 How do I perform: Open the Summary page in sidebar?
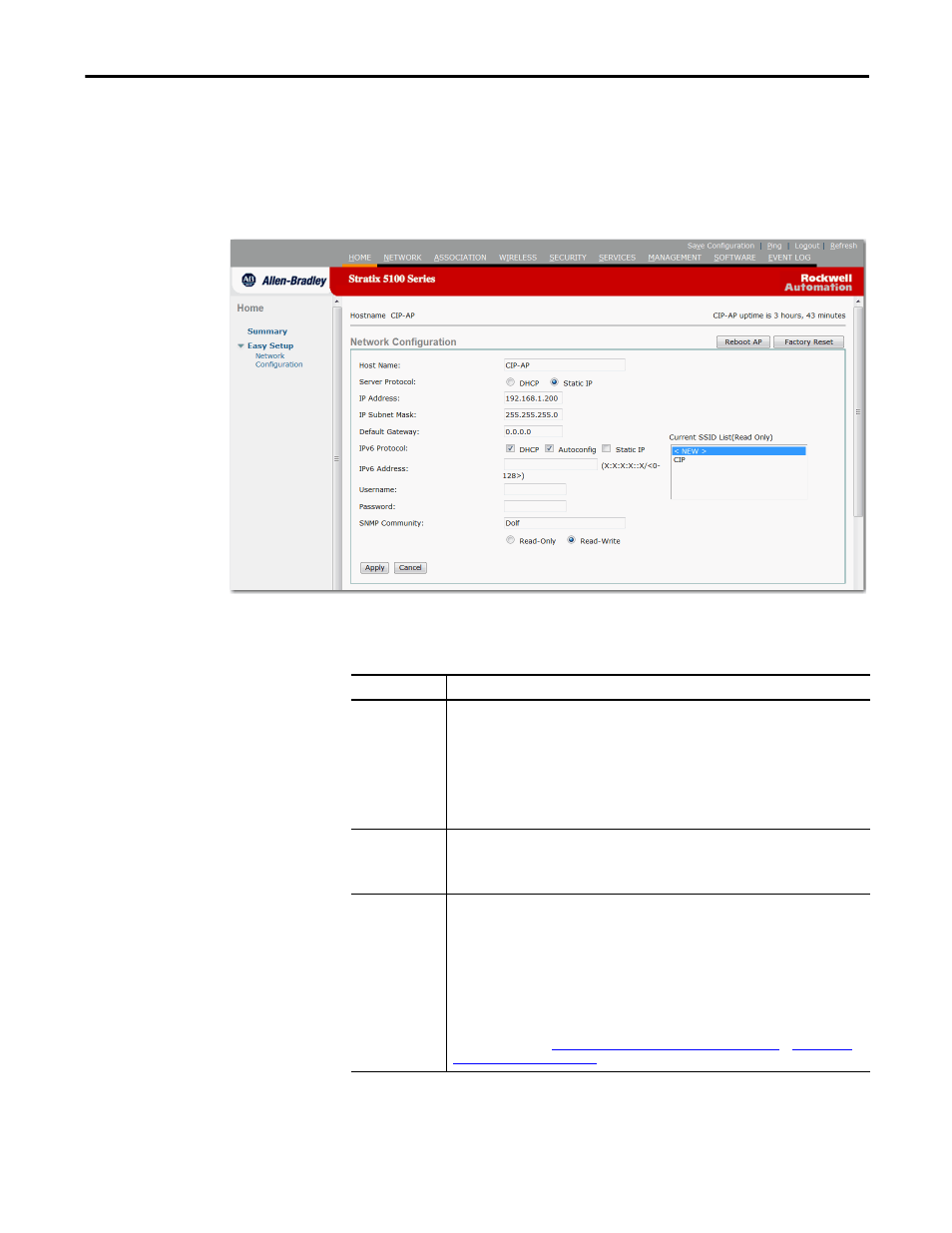(267, 331)
